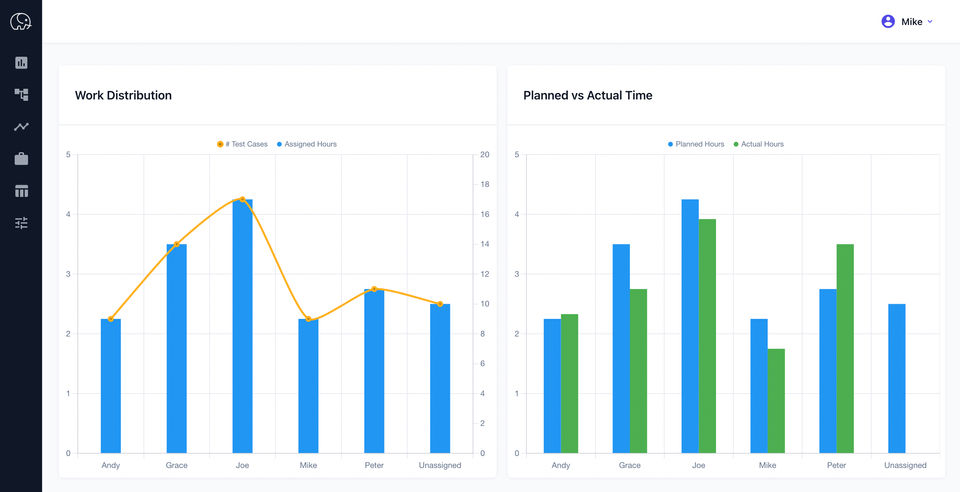Toggle the # Test Cases legend item

click(x=242, y=144)
